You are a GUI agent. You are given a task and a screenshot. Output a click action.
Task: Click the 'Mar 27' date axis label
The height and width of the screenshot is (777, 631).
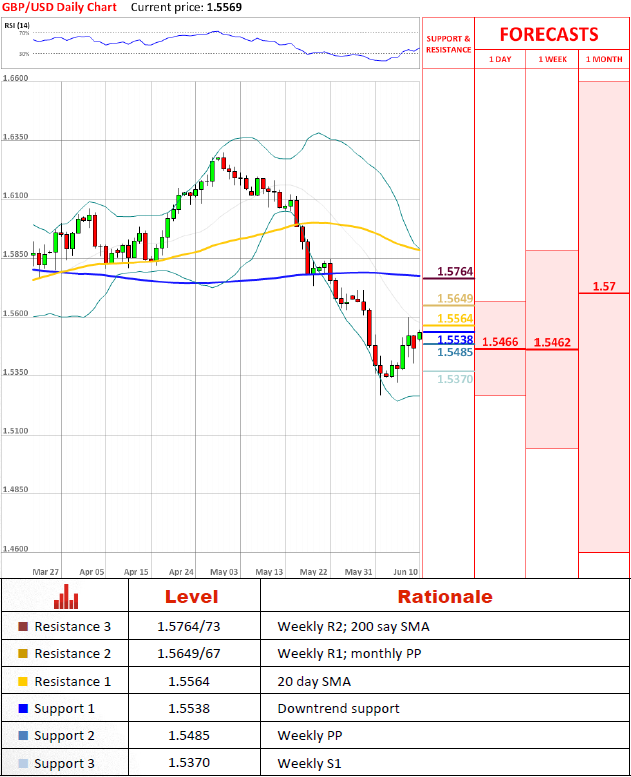pyautogui.click(x=46, y=571)
